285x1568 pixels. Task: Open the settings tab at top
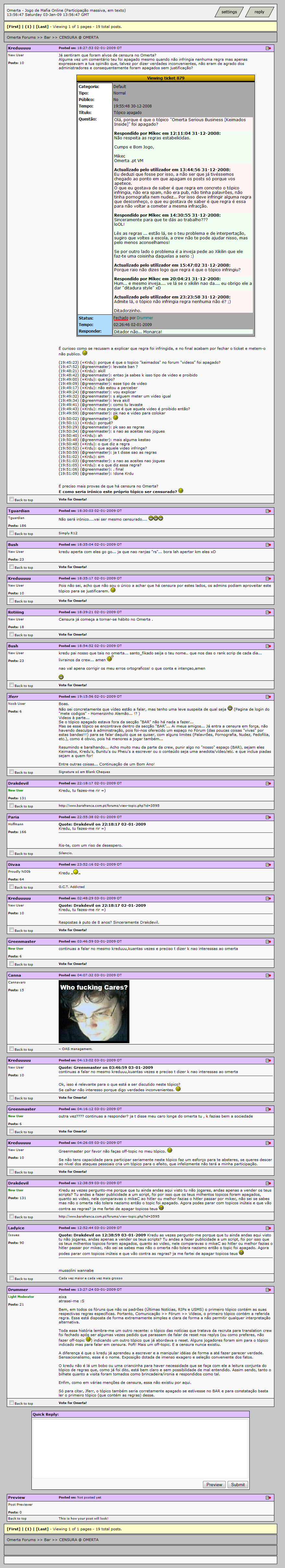pos(229,12)
